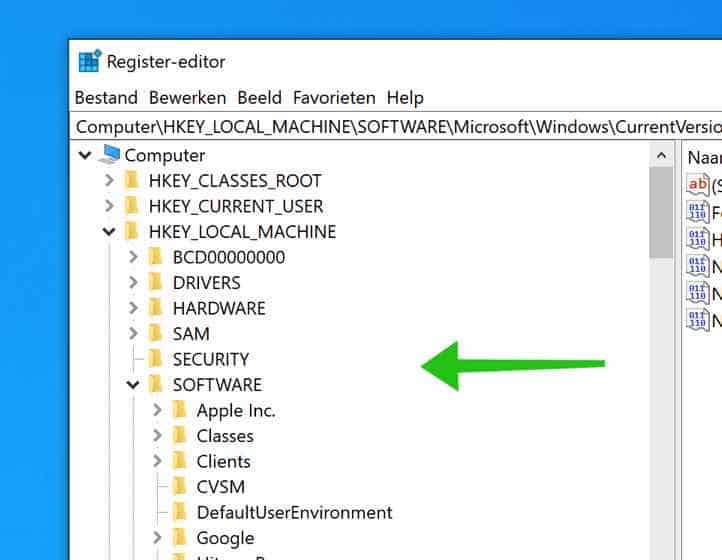Open the Favorieten menu
Viewport: 722px width, 560px height.
pyautogui.click(x=334, y=98)
